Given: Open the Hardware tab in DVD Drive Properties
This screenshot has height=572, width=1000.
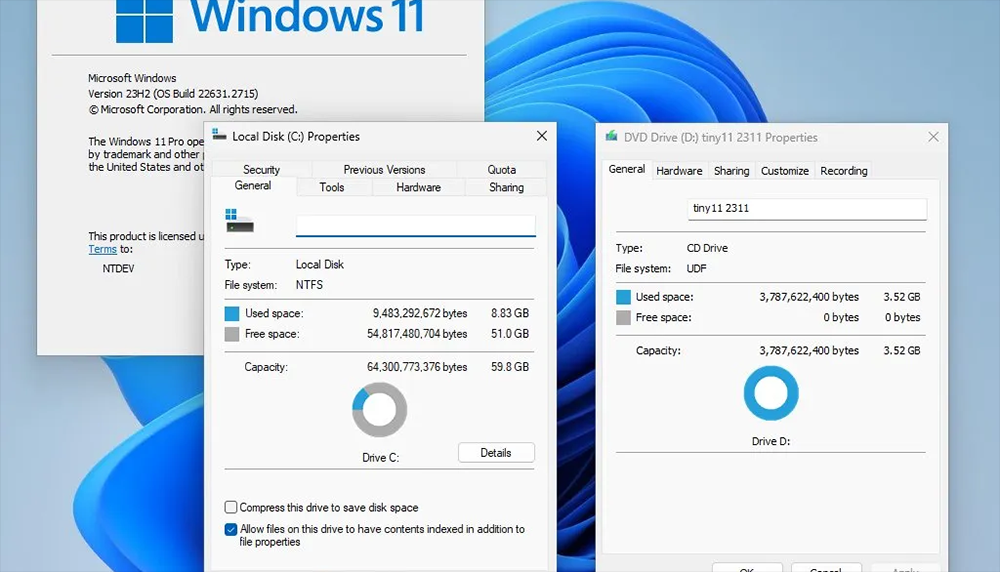Looking at the screenshot, I should coord(679,171).
